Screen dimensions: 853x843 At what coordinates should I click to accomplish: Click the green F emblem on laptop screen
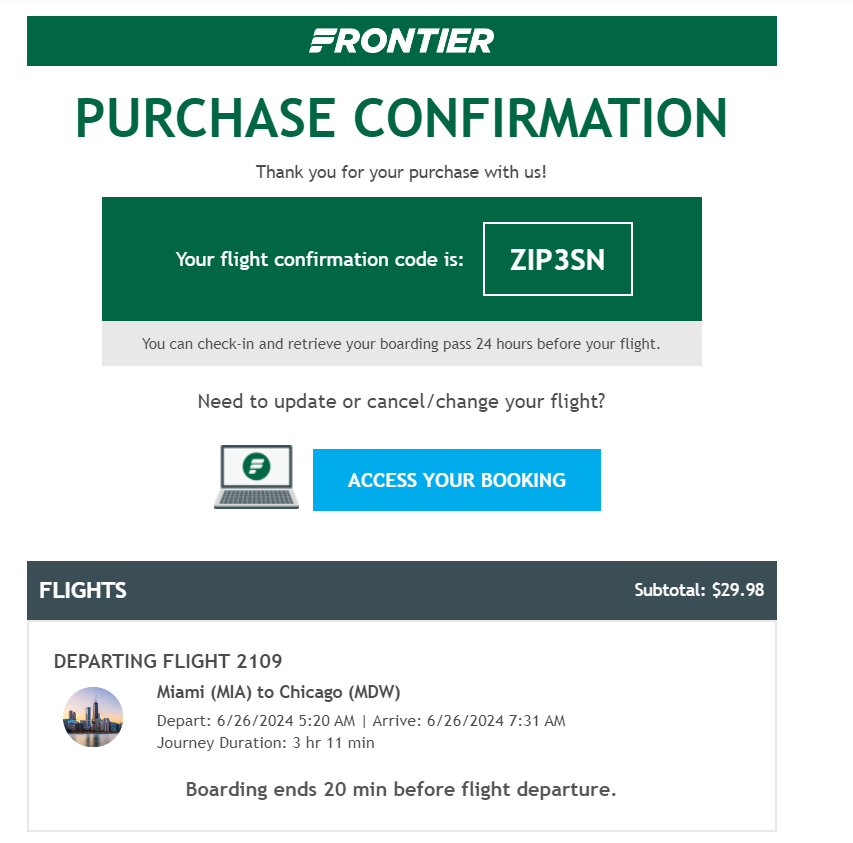point(256,466)
